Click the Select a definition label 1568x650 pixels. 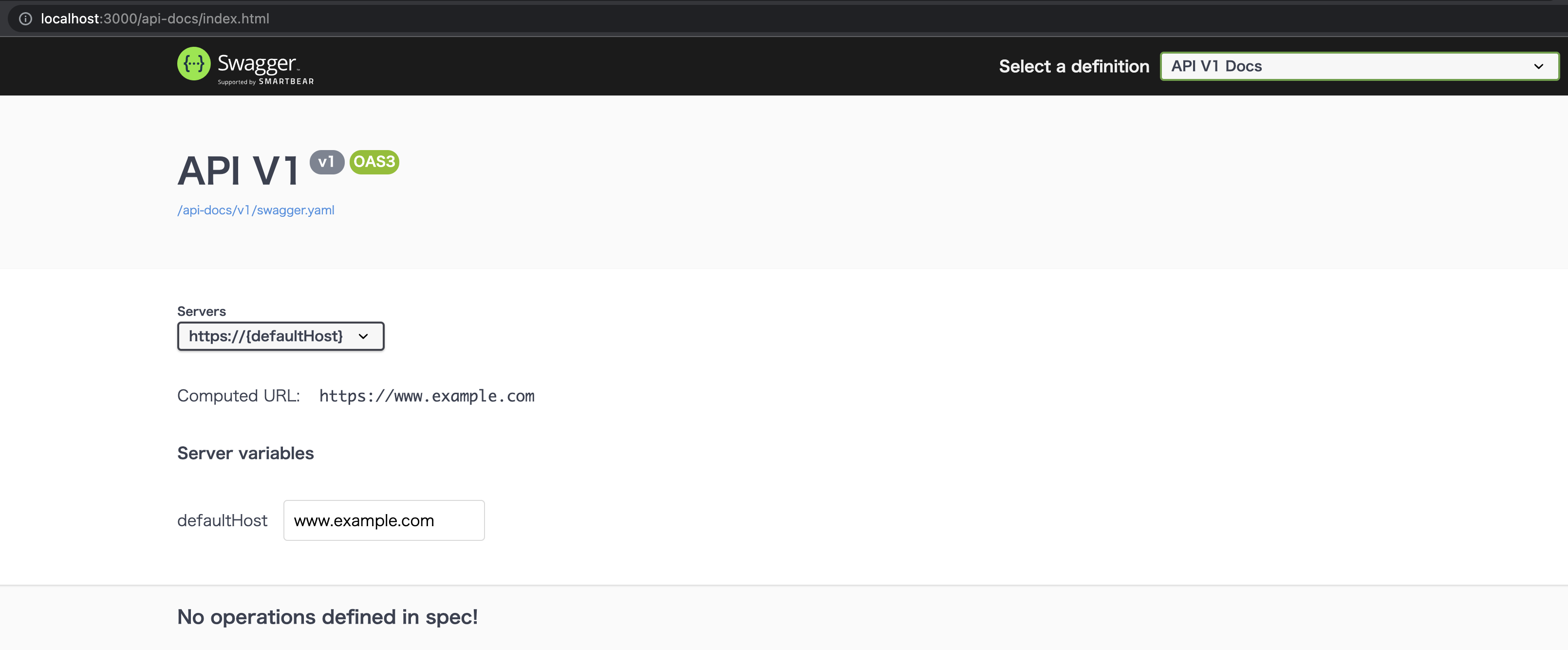coord(1074,66)
